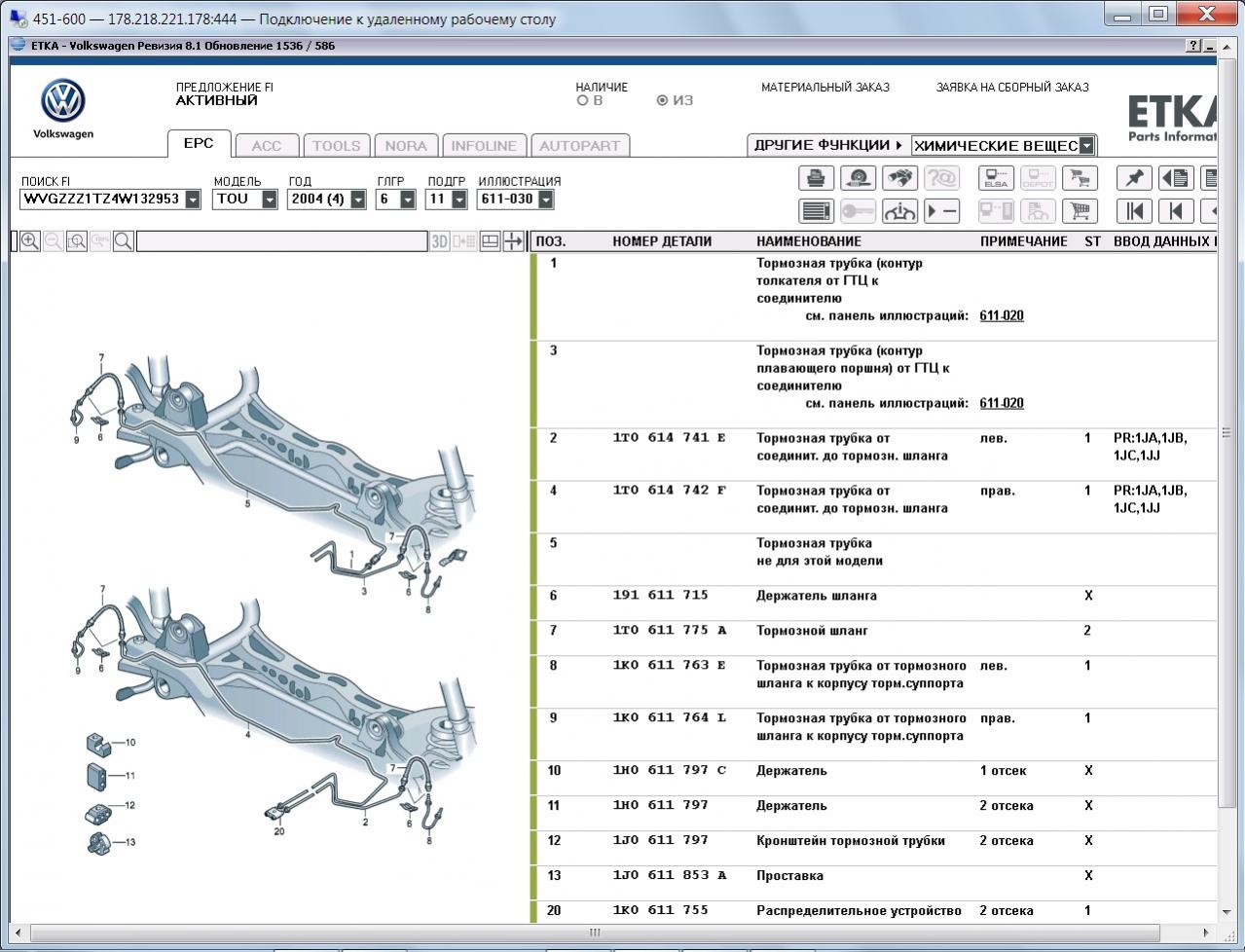Image resolution: width=1245 pixels, height=952 pixels.
Task: Click the zoom in magnifier icon
Action: tap(30, 241)
